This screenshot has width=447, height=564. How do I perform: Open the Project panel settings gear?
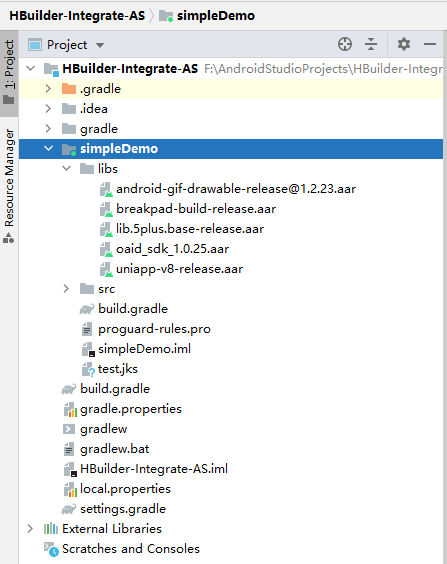404,45
